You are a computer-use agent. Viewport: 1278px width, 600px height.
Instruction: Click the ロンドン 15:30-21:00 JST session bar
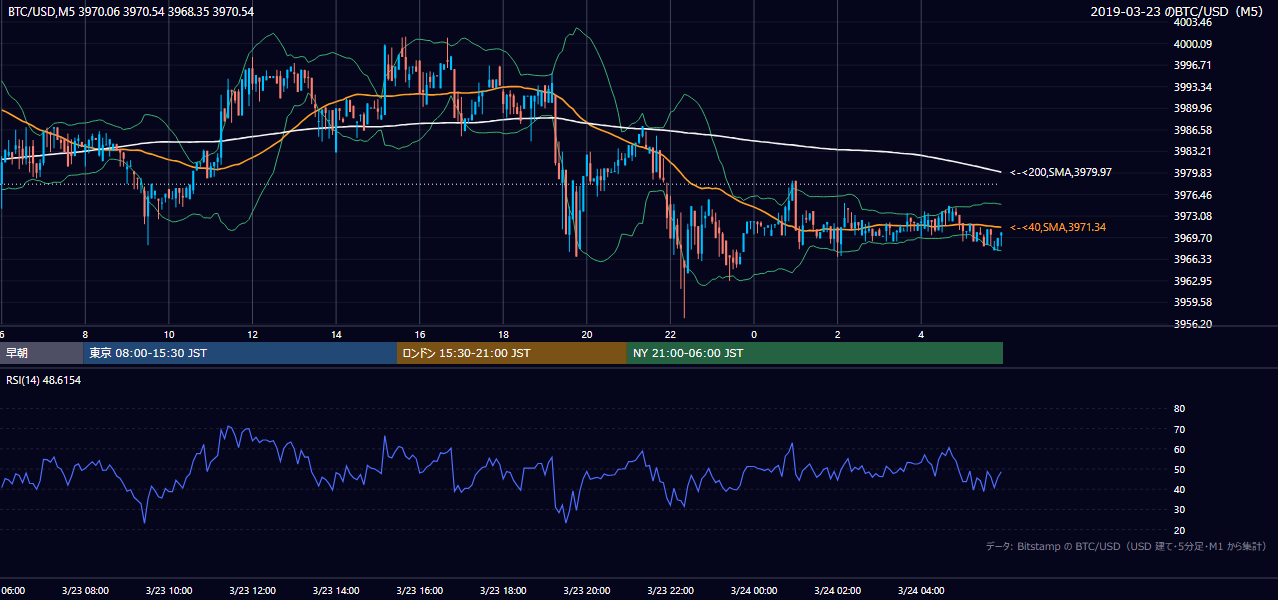click(x=512, y=353)
